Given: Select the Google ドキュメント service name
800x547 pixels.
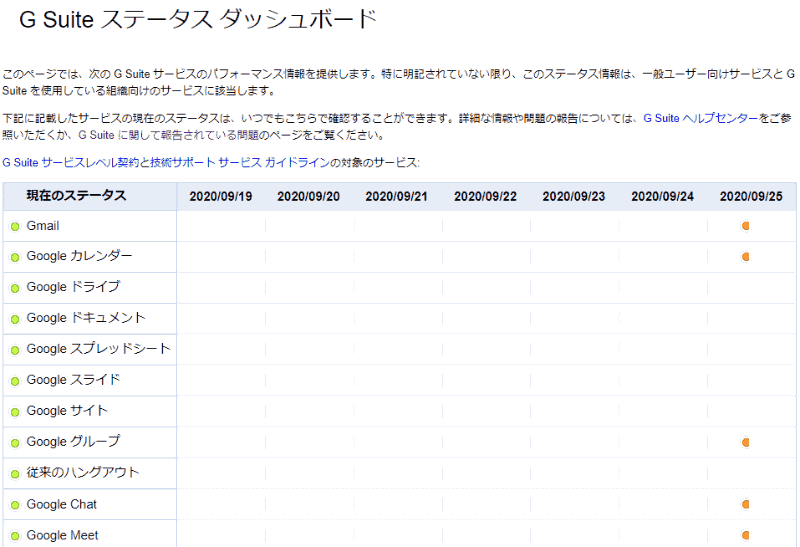Looking at the screenshot, I should coord(86,318).
